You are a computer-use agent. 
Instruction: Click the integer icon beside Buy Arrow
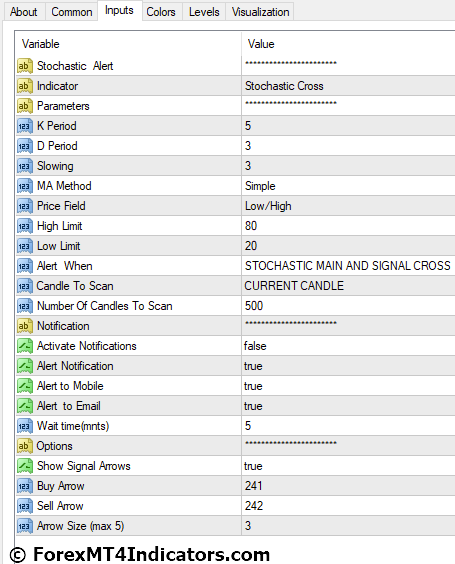(25, 486)
